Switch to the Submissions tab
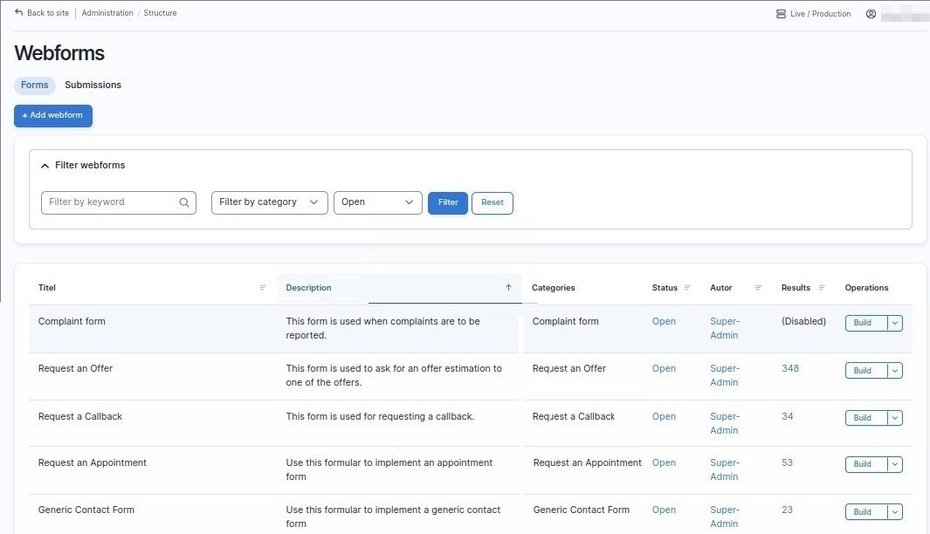 click(x=93, y=85)
